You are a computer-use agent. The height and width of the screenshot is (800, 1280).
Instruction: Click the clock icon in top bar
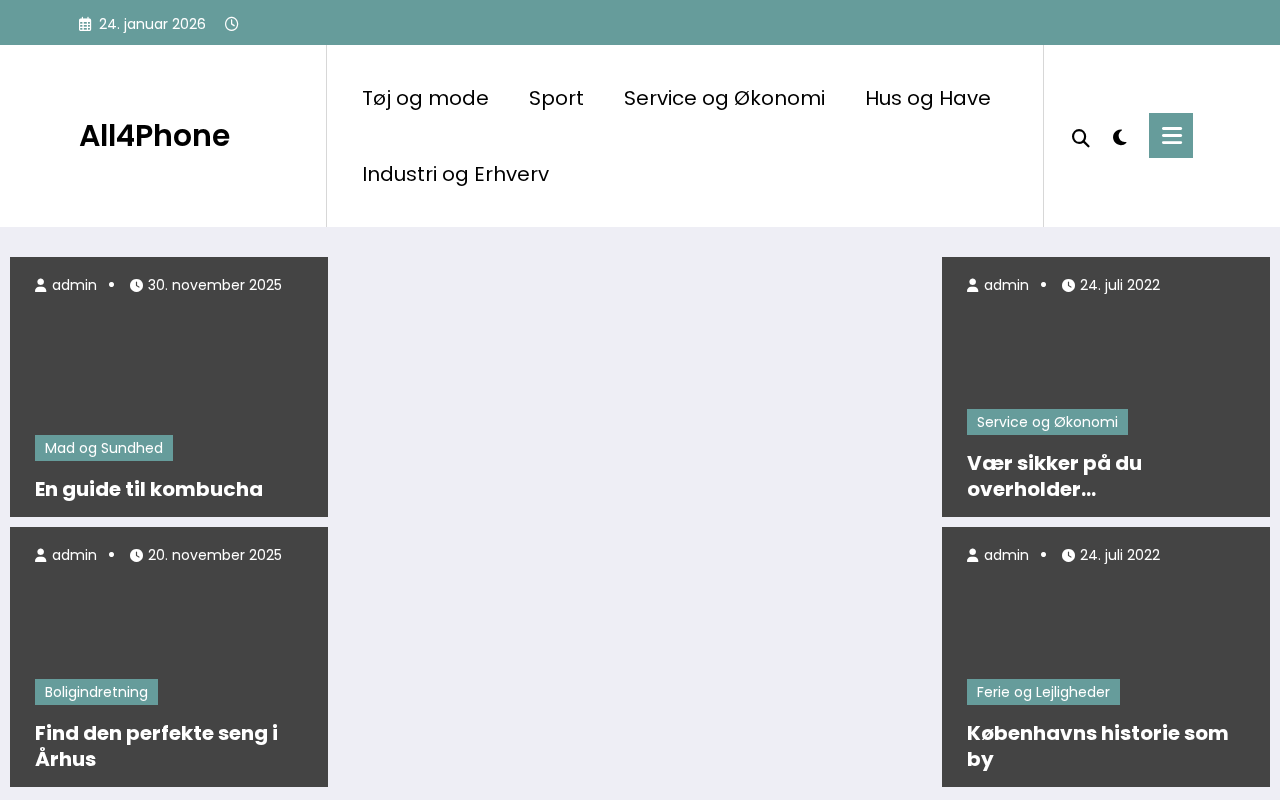[x=232, y=24]
